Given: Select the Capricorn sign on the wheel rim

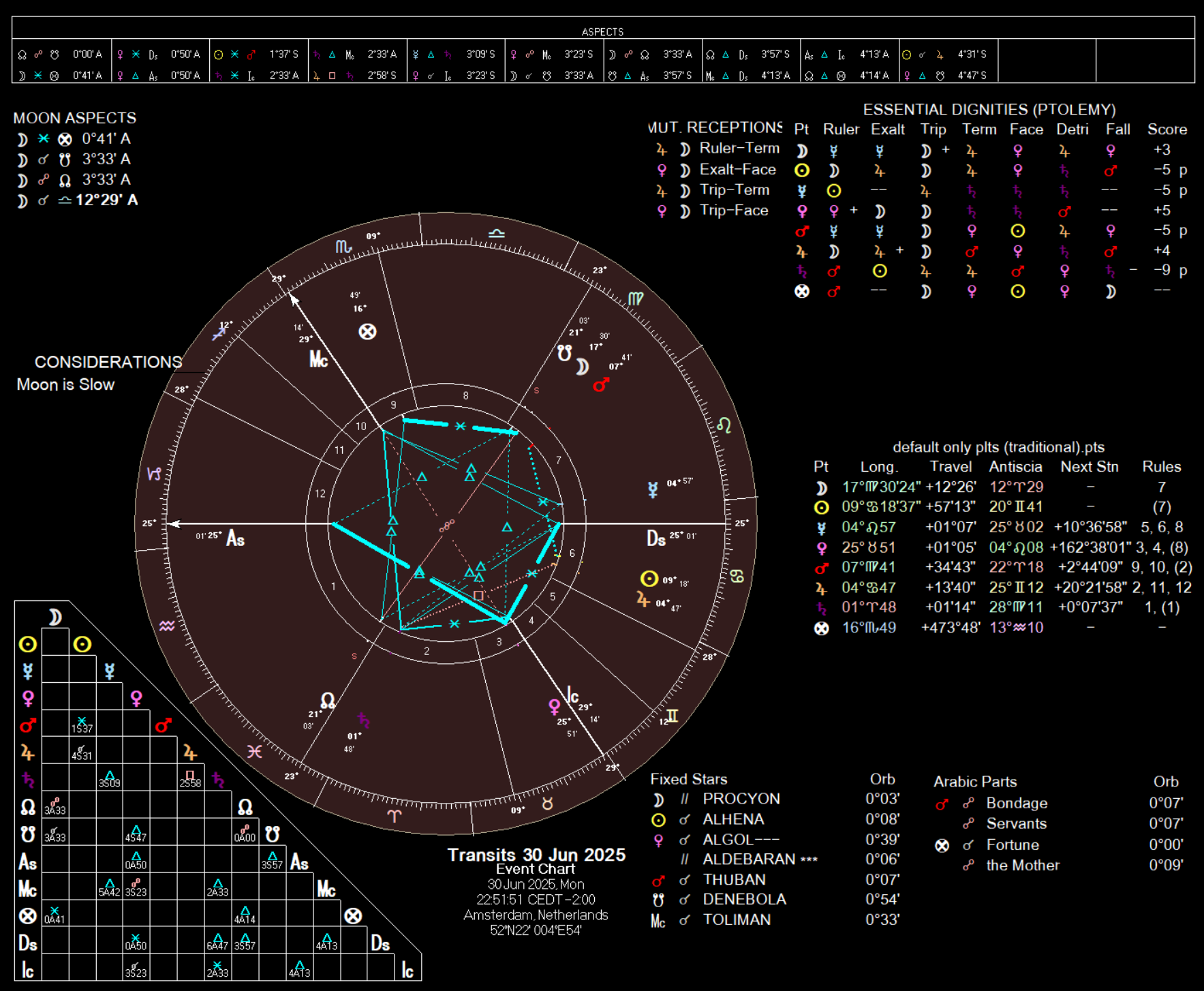Looking at the screenshot, I should [x=154, y=473].
